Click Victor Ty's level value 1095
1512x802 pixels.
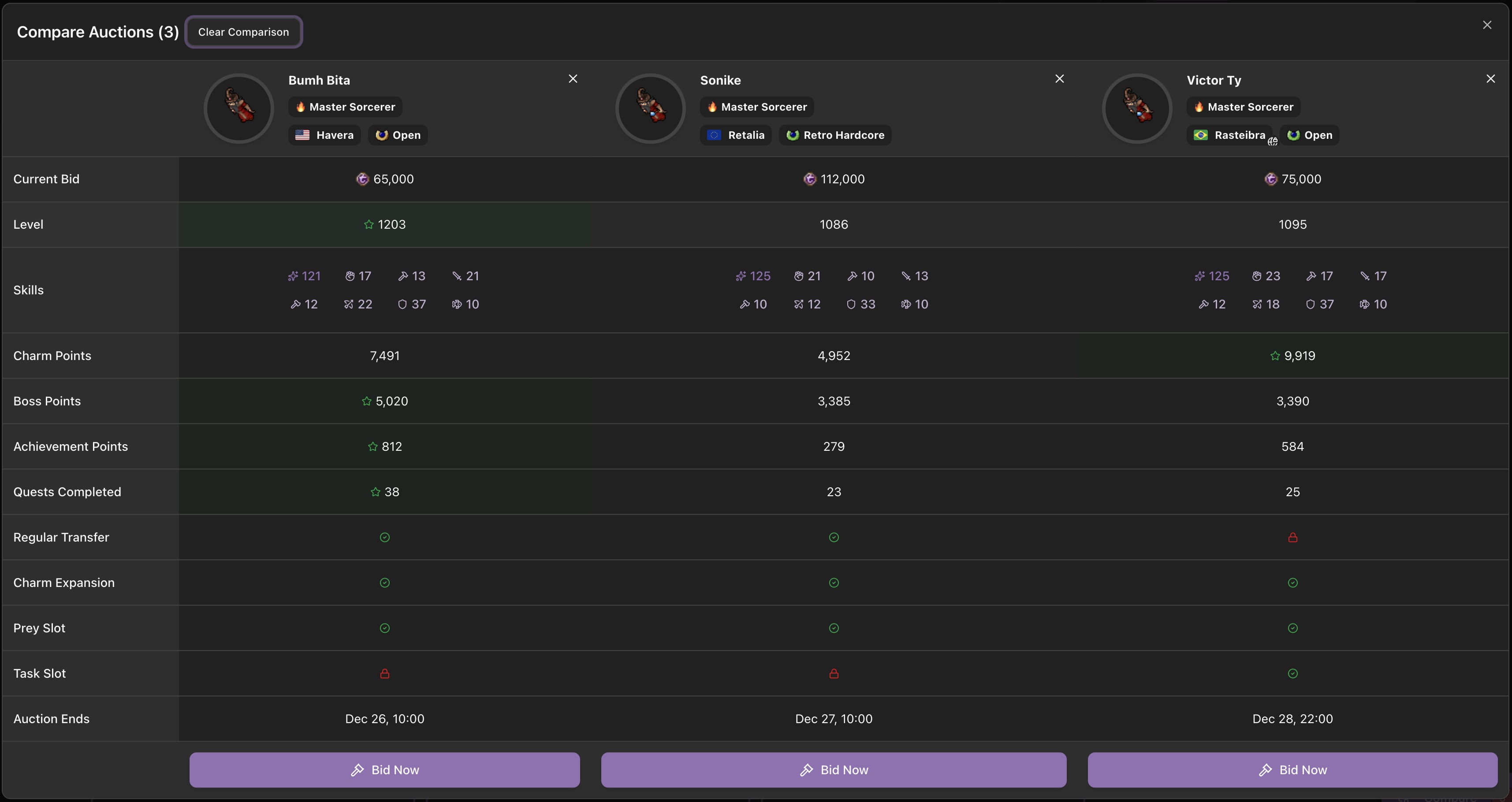coord(1292,225)
